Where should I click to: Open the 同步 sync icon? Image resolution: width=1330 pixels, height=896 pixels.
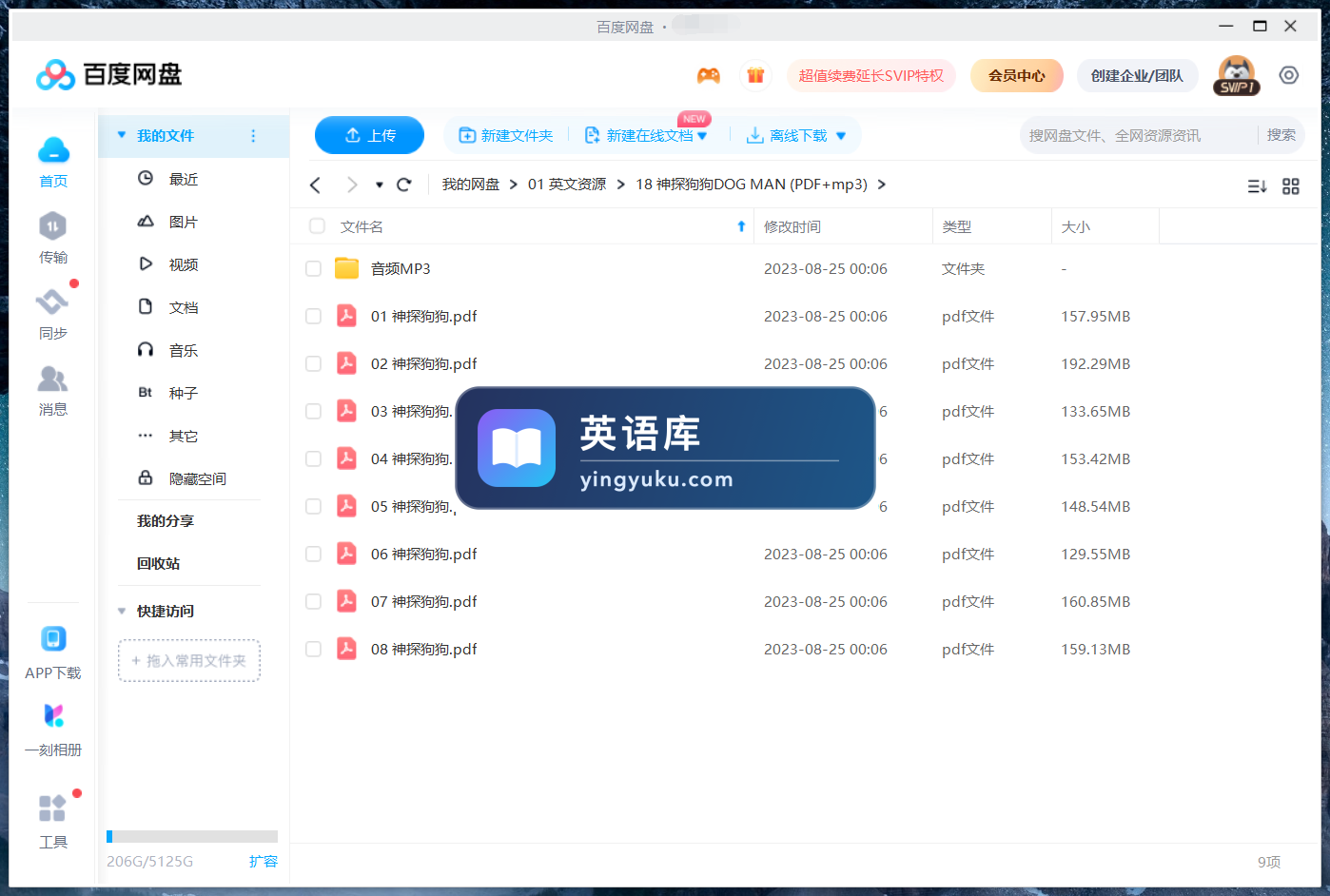pyautogui.click(x=52, y=302)
